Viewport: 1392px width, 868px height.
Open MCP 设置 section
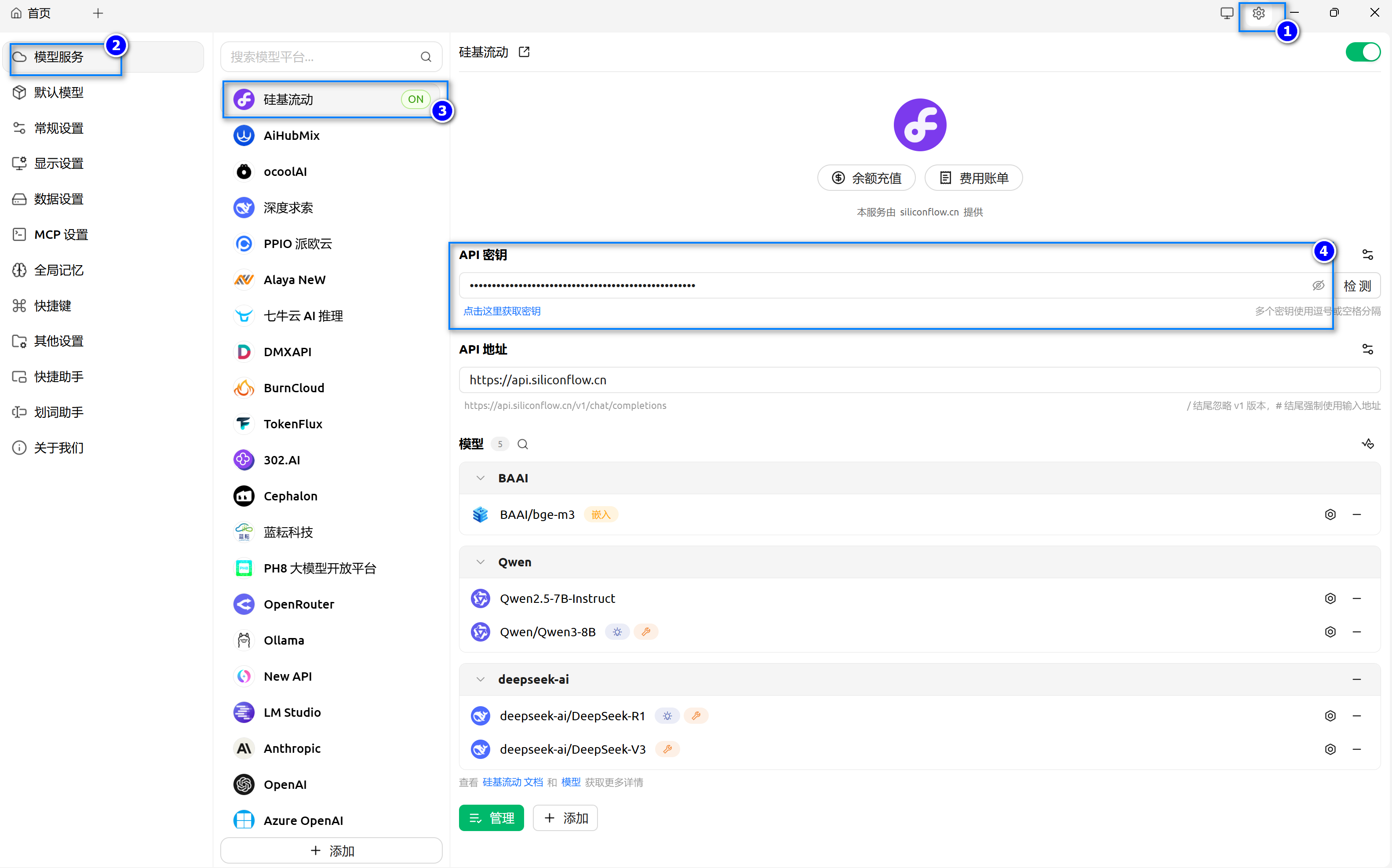[103, 235]
